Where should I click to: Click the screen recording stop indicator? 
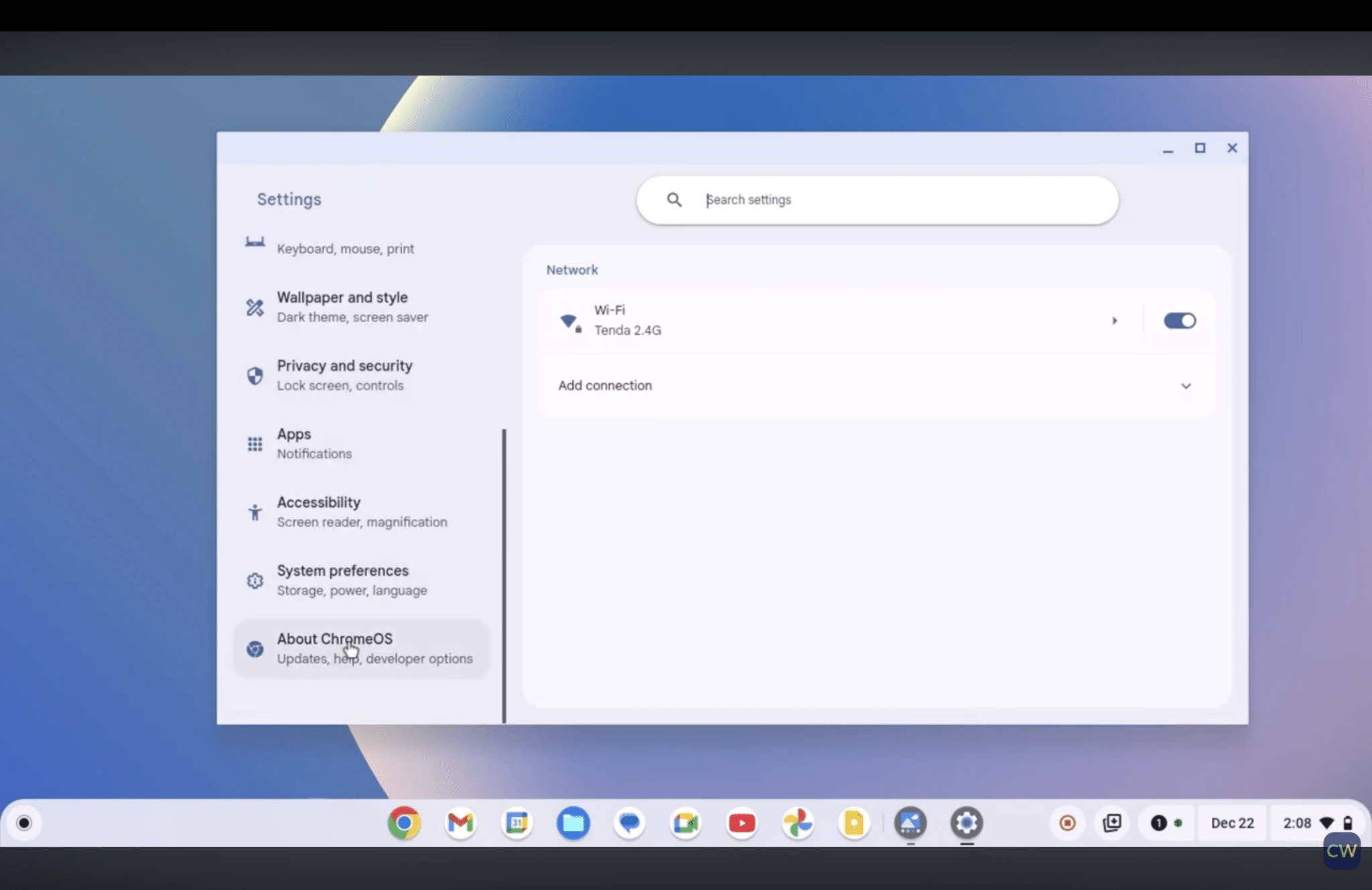(1068, 822)
